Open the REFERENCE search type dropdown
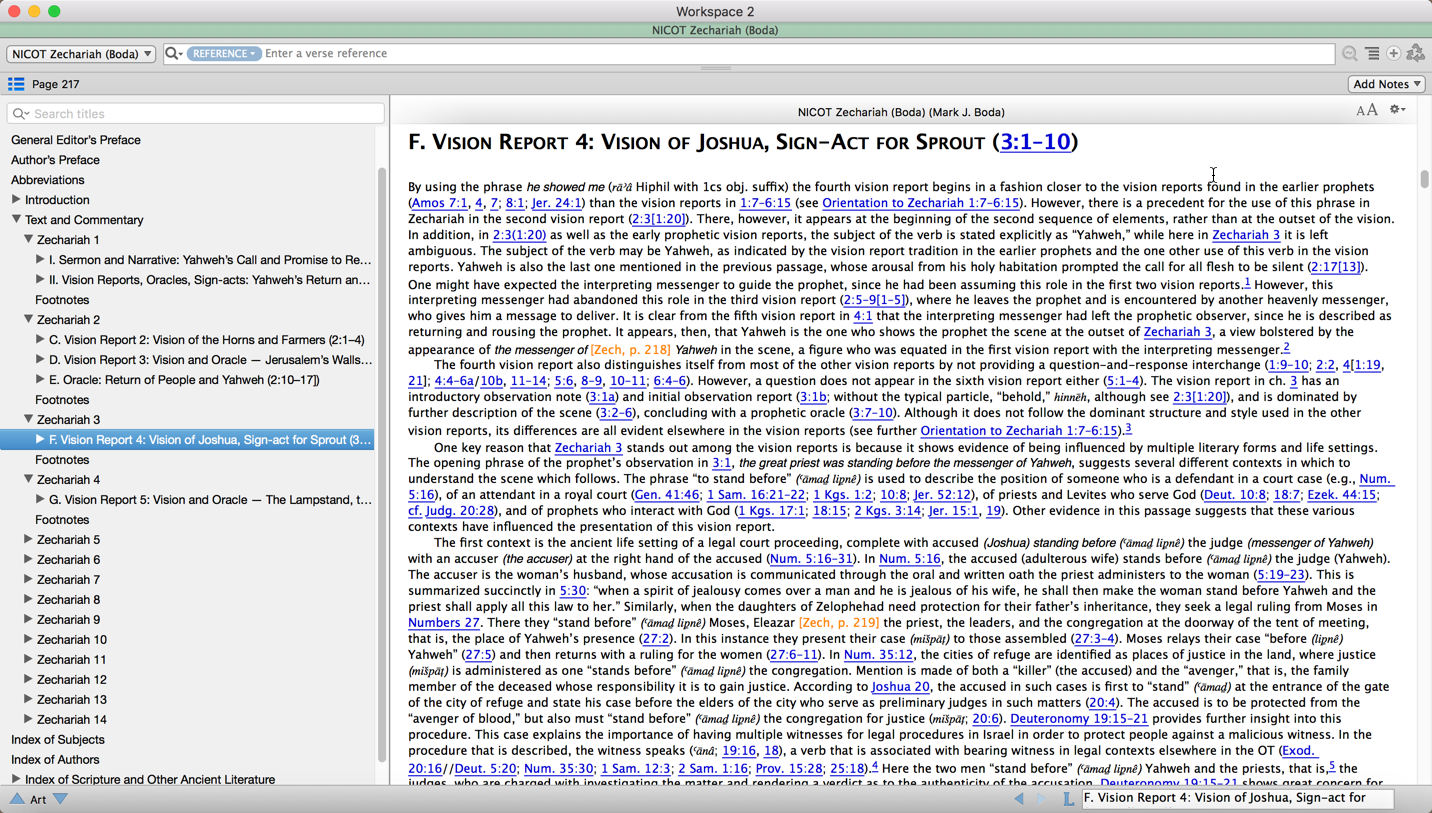The width and height of the screenshot is (1432, 813). (x=223, y=54)
